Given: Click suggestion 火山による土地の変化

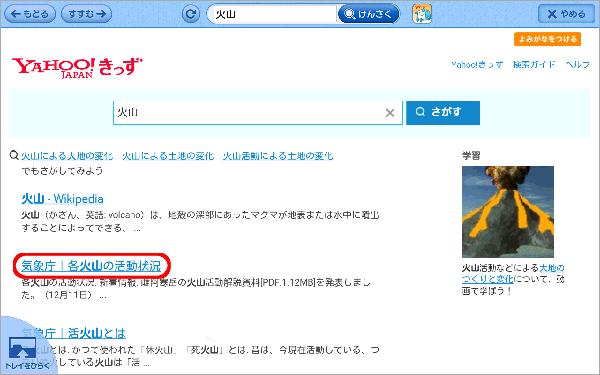Looking at the screenshot, I should [x=168, y=156].
